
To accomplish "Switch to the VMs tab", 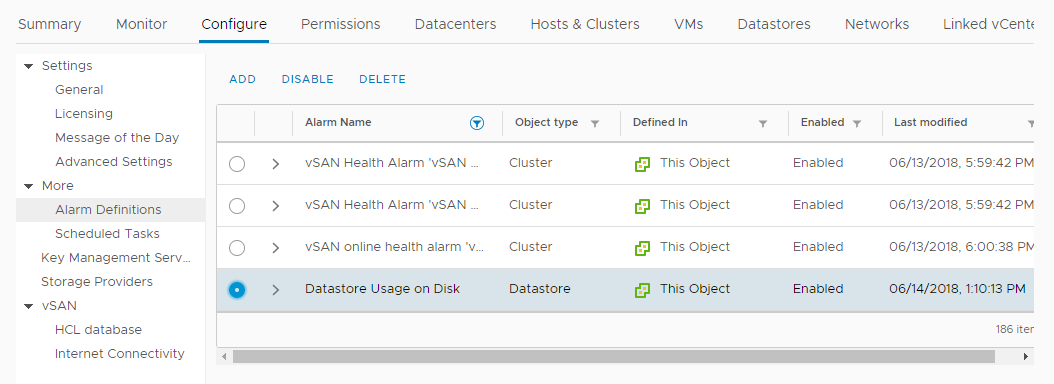I will click(688, 24).
